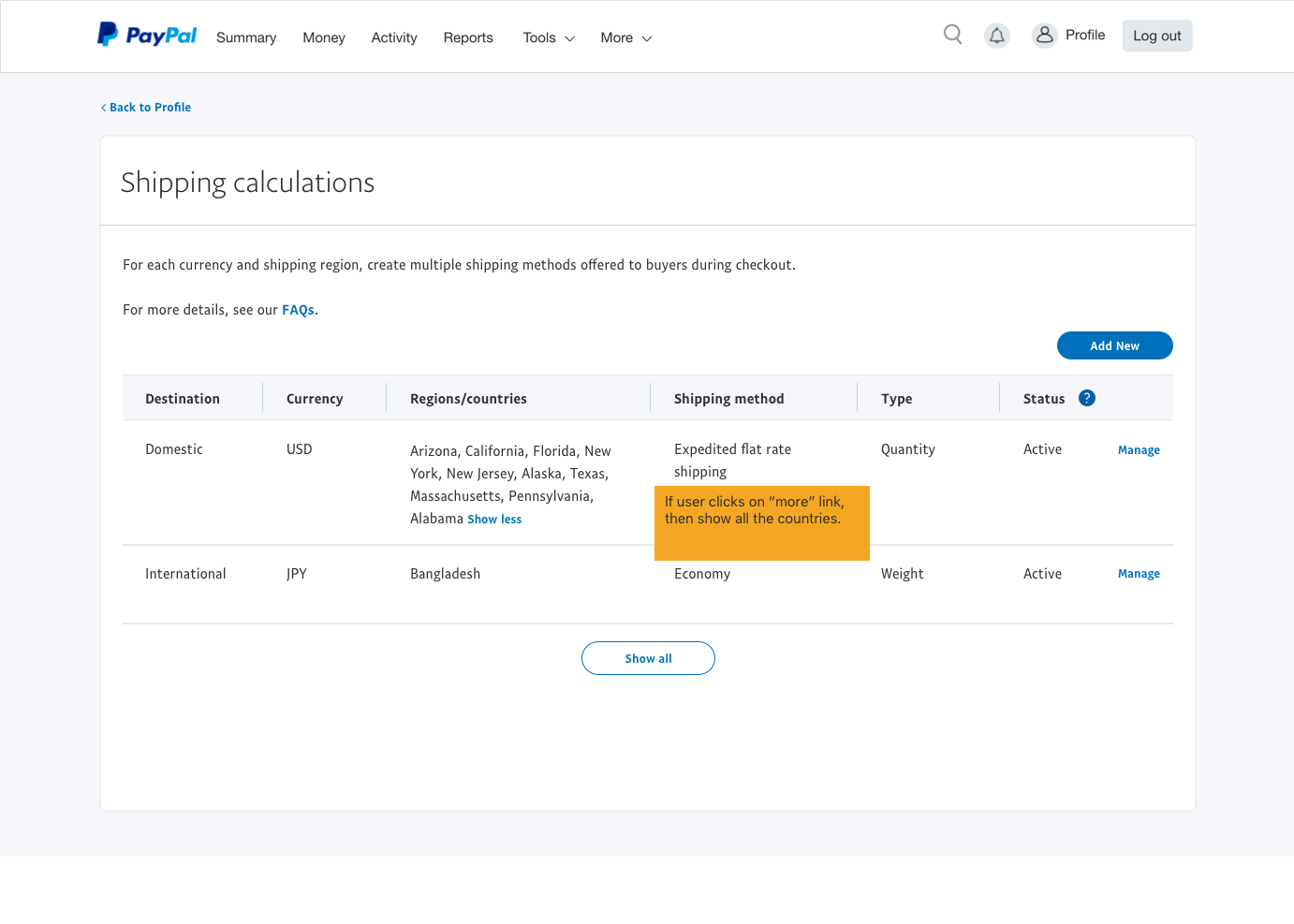Click the Log out button

point(1156,36)
